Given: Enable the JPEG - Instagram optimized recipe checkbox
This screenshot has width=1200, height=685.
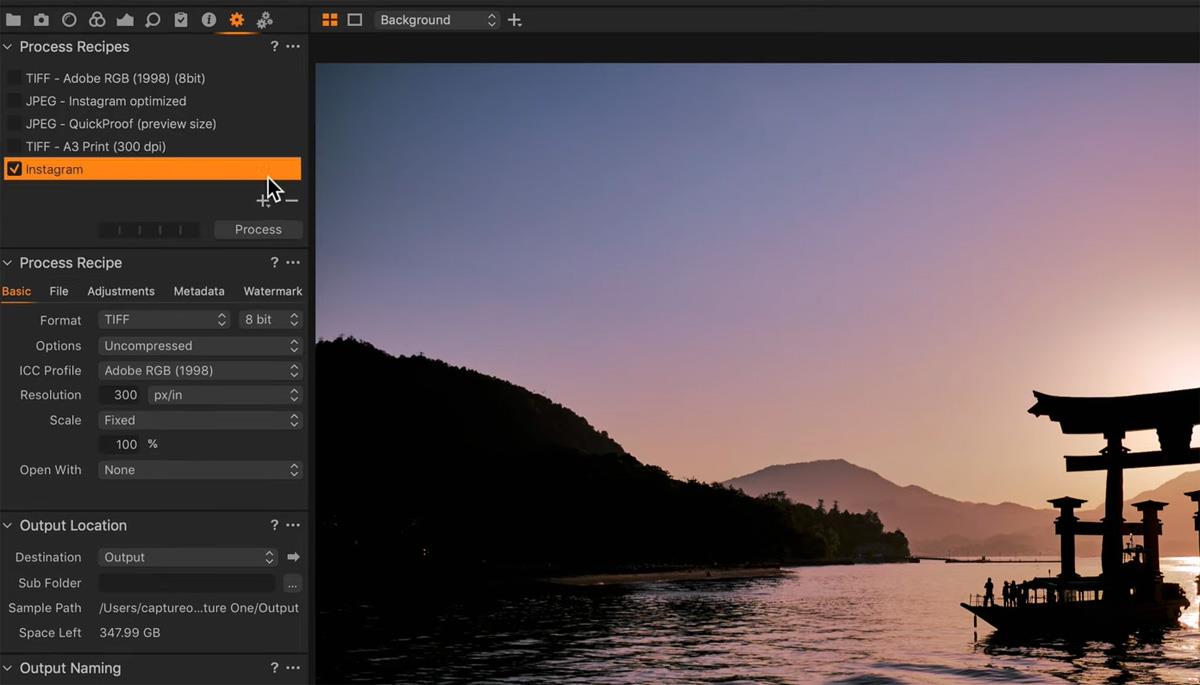Looking at the screenshot, I should [15, 101].
